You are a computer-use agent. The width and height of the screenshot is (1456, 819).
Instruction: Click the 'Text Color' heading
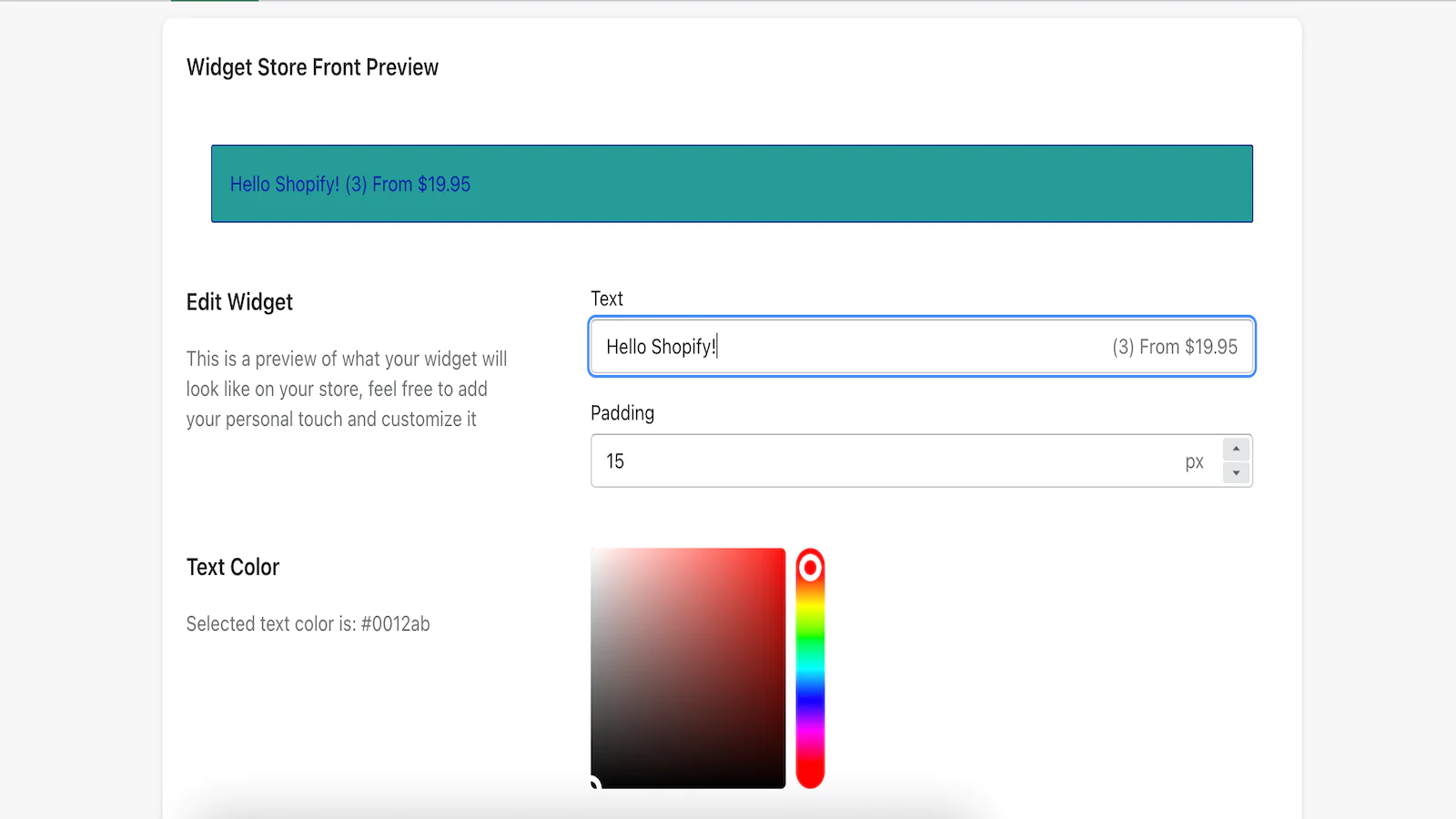[x=233, y=567]
